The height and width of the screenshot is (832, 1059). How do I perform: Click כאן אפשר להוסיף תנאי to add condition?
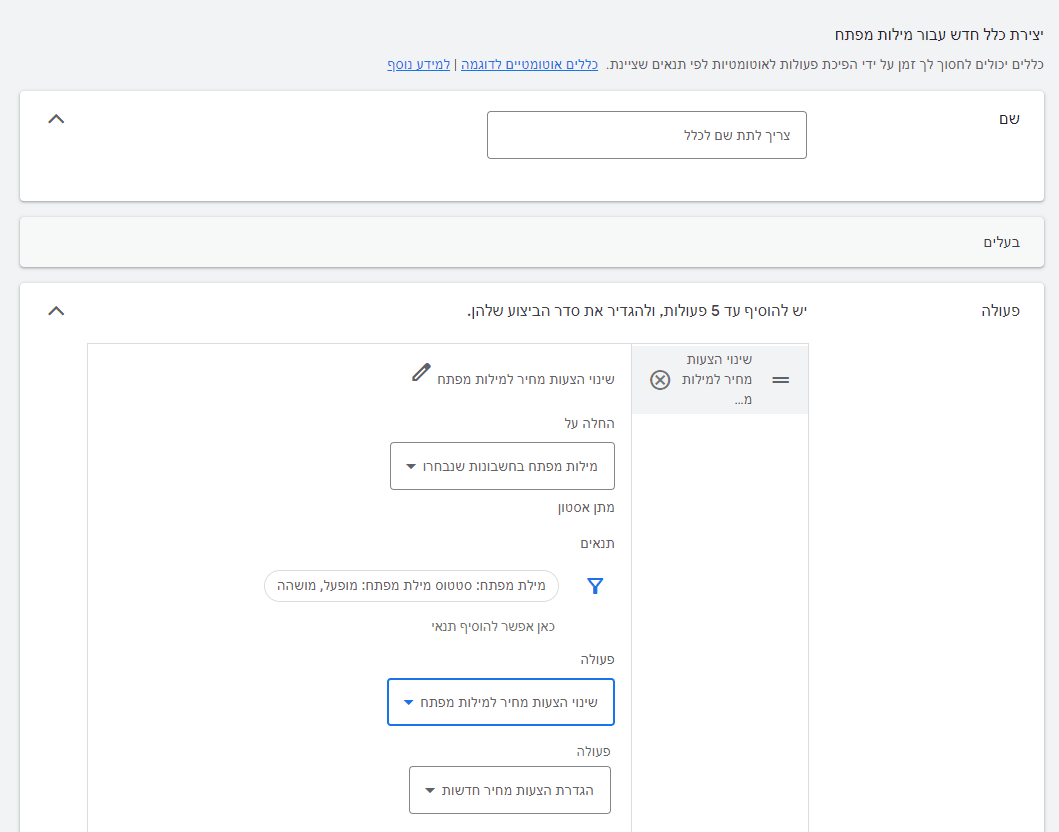pos(493,627)
